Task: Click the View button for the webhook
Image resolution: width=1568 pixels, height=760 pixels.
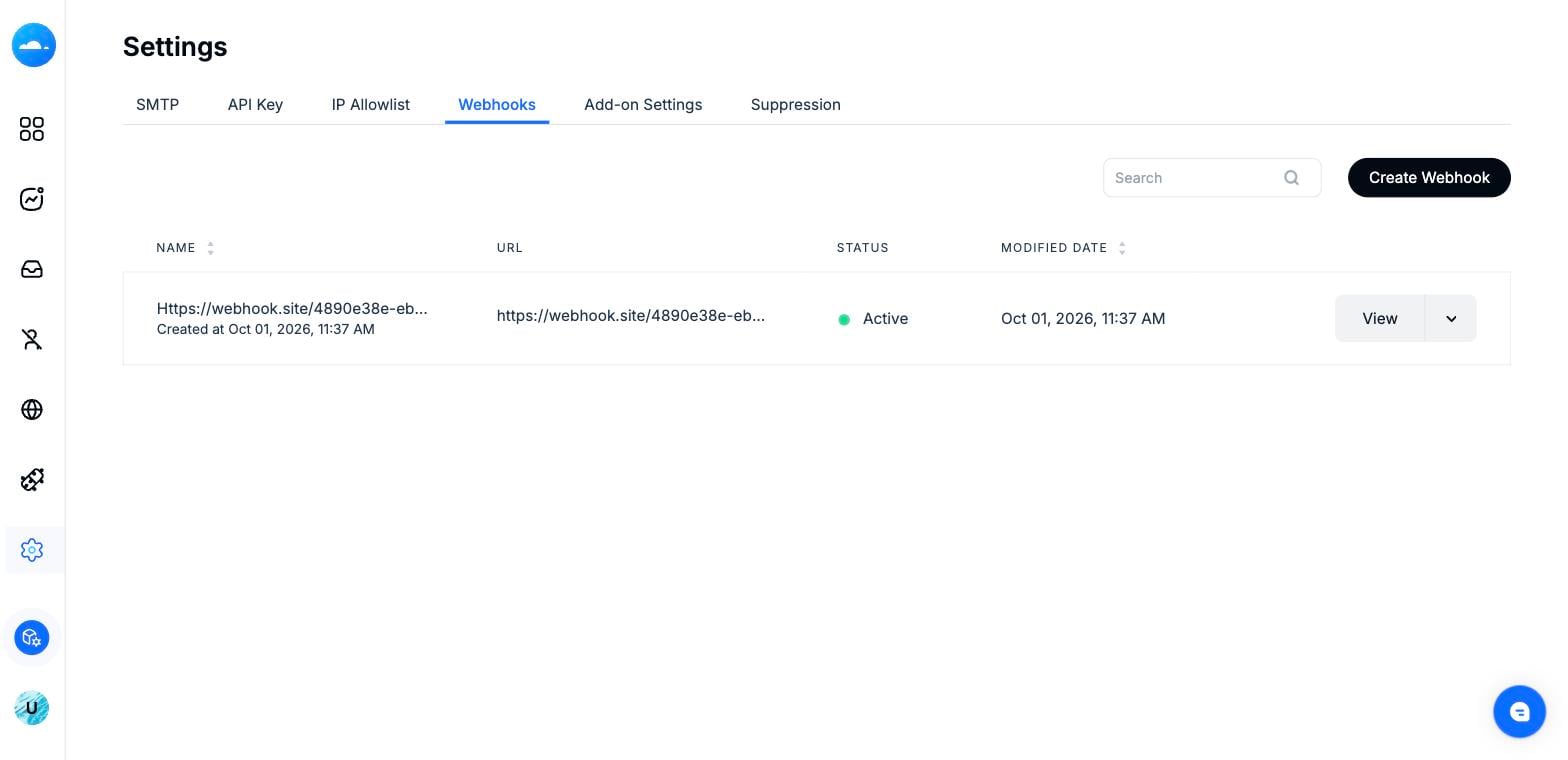Action: click(x=1380, y=318)
